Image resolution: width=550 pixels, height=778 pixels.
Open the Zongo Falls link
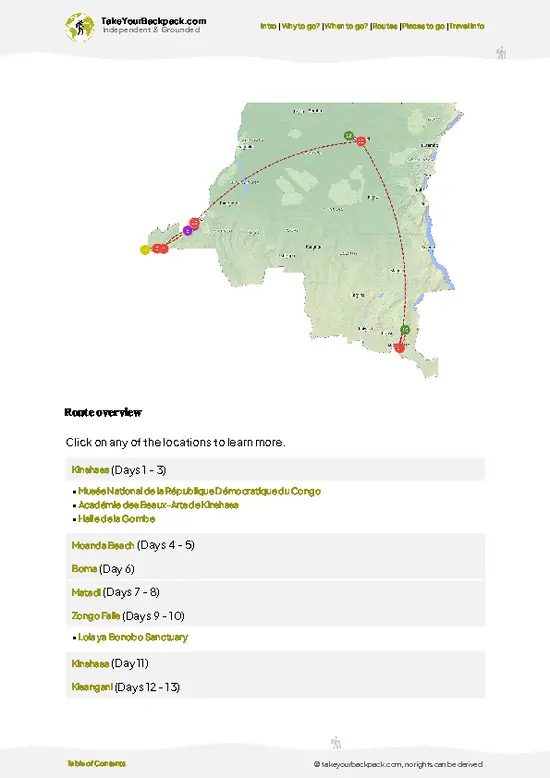96,616
